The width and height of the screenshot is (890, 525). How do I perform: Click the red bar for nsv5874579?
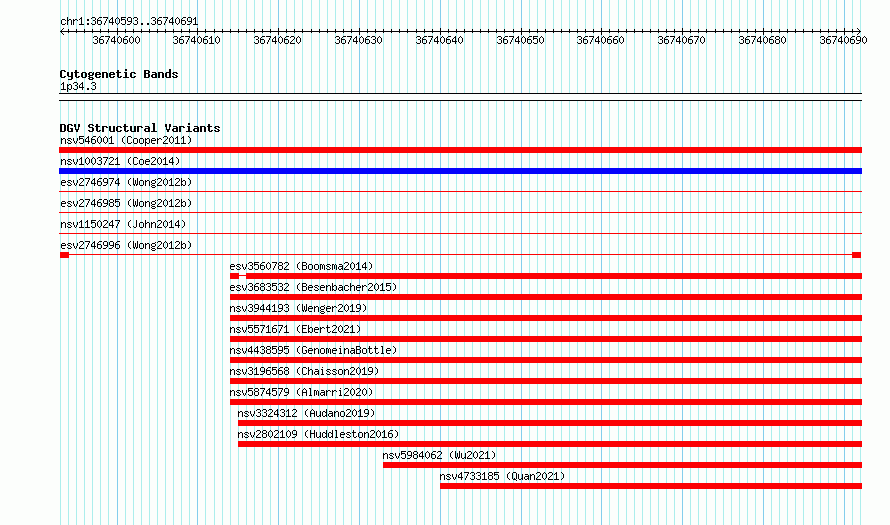tap(546, 402)
